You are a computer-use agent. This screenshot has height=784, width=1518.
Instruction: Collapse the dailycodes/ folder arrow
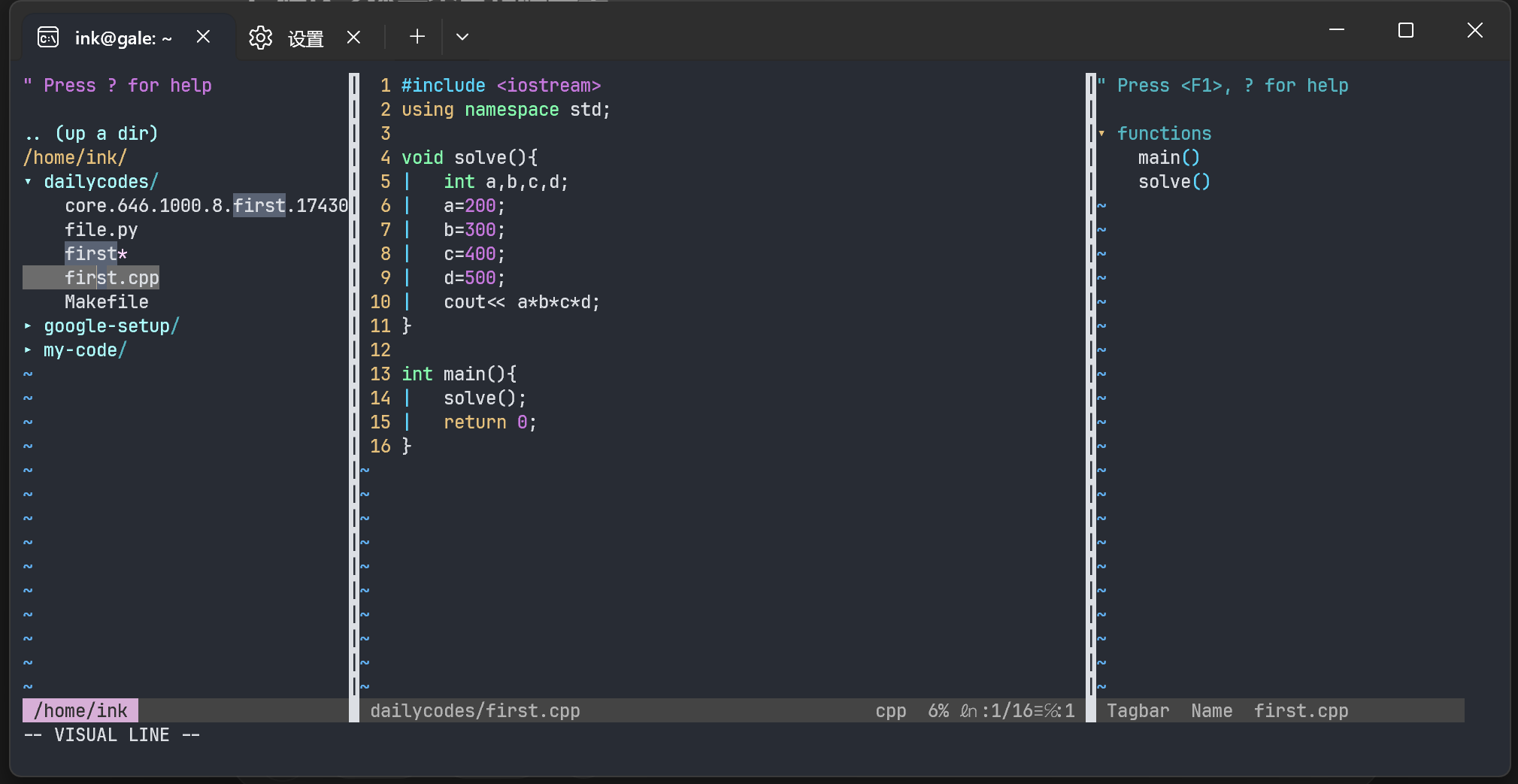click(29, 182)
